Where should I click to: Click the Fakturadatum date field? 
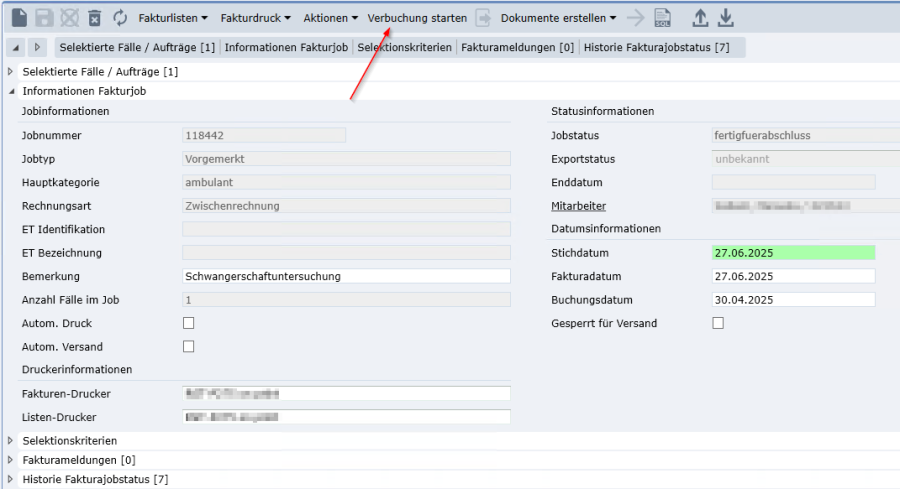(793, 276)
